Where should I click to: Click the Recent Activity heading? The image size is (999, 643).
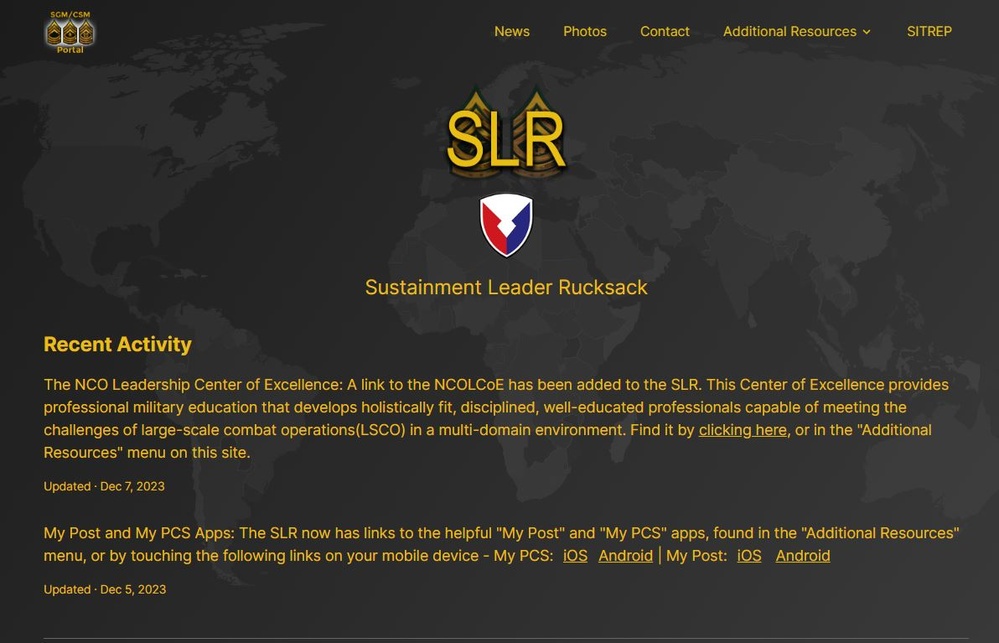coord(117,344)
